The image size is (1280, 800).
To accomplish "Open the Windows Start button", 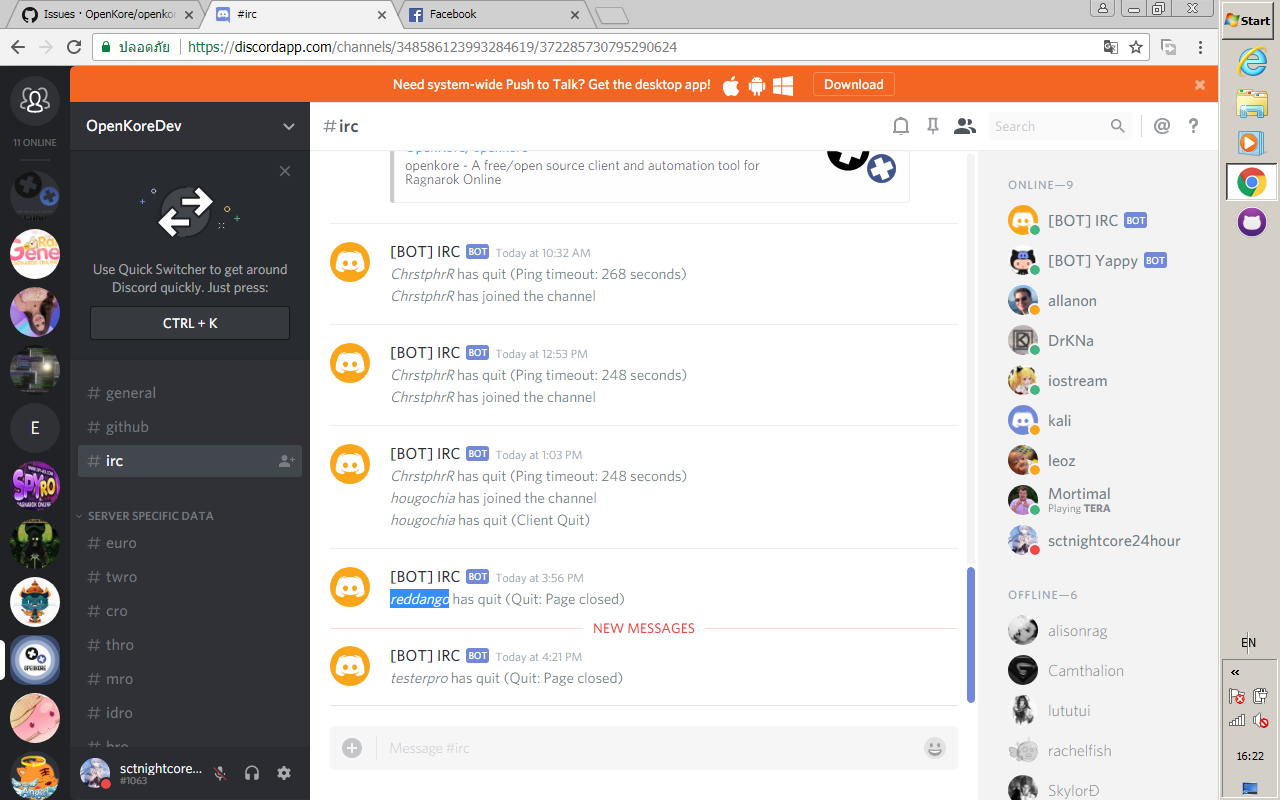I will (1247, 19).
